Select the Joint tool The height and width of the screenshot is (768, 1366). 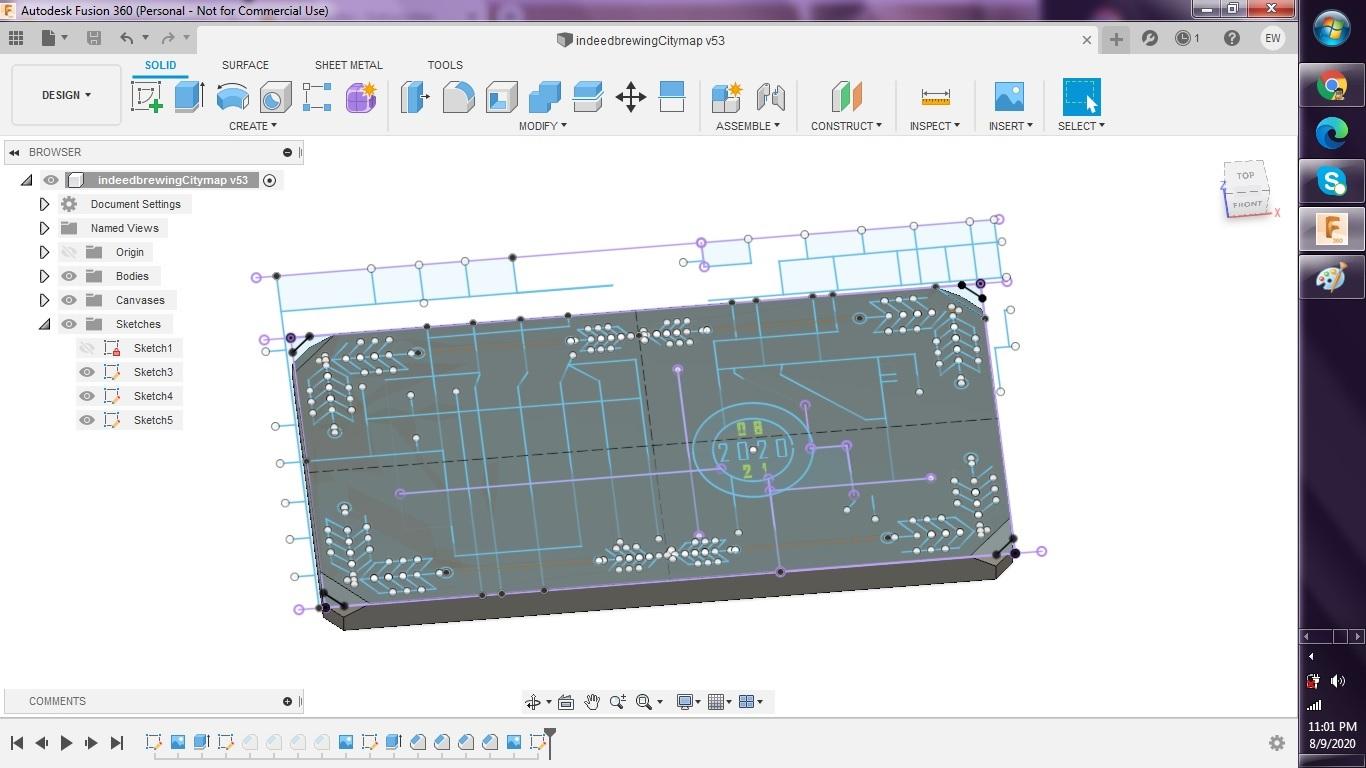770,97
